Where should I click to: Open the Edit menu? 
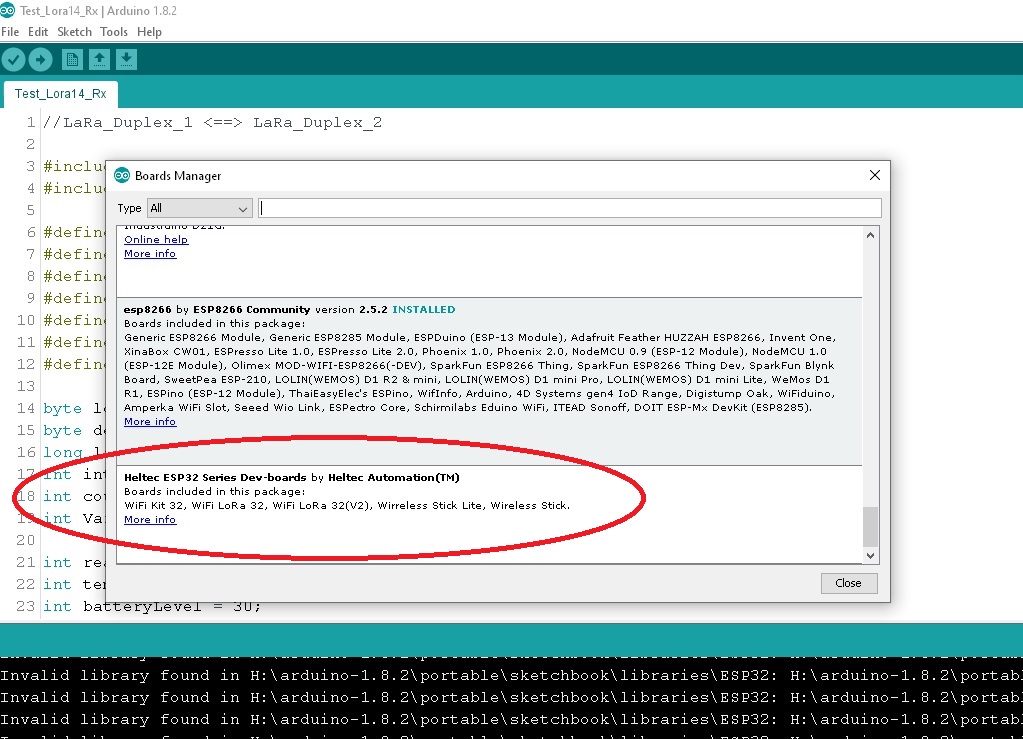click(x=38, y=32)
